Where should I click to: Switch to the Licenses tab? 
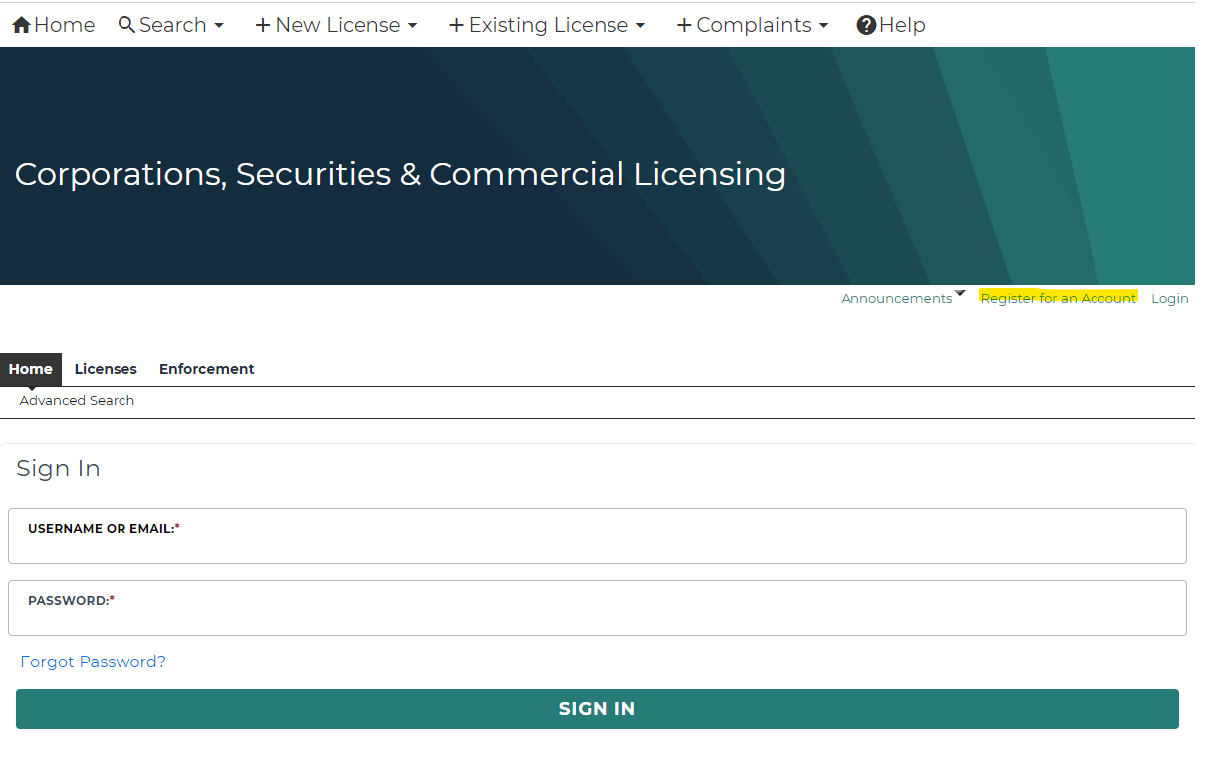click(106, 369)
